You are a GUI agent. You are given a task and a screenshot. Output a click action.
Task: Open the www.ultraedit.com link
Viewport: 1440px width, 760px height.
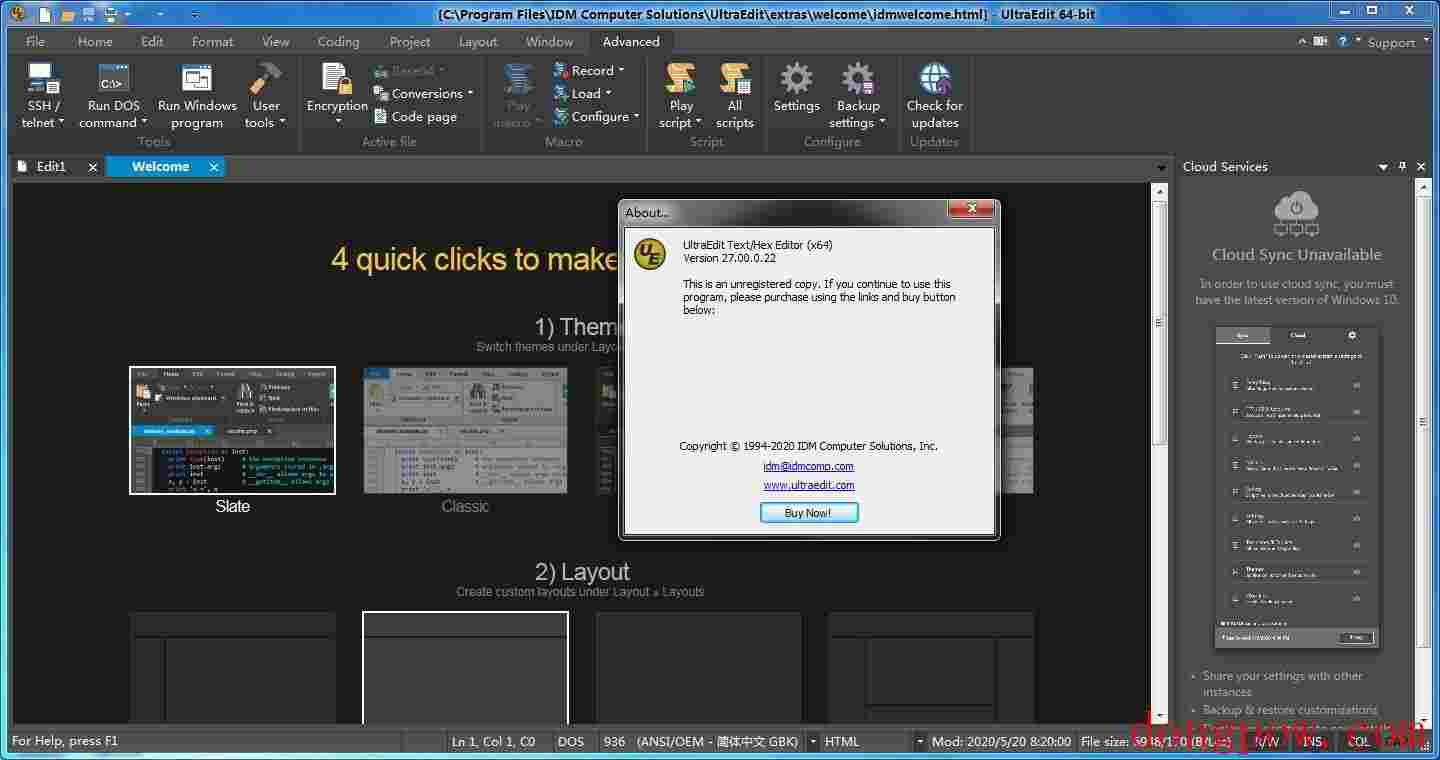point(808,485)
